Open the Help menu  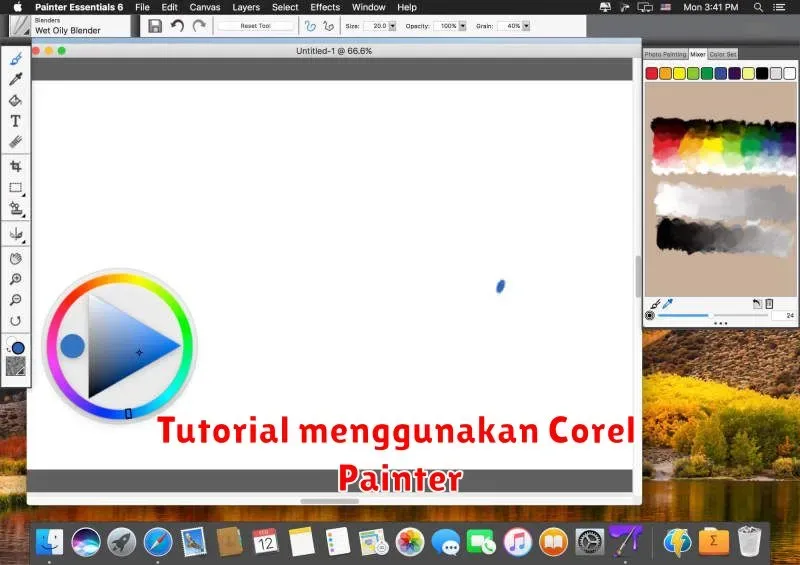[x=407, y=7]
